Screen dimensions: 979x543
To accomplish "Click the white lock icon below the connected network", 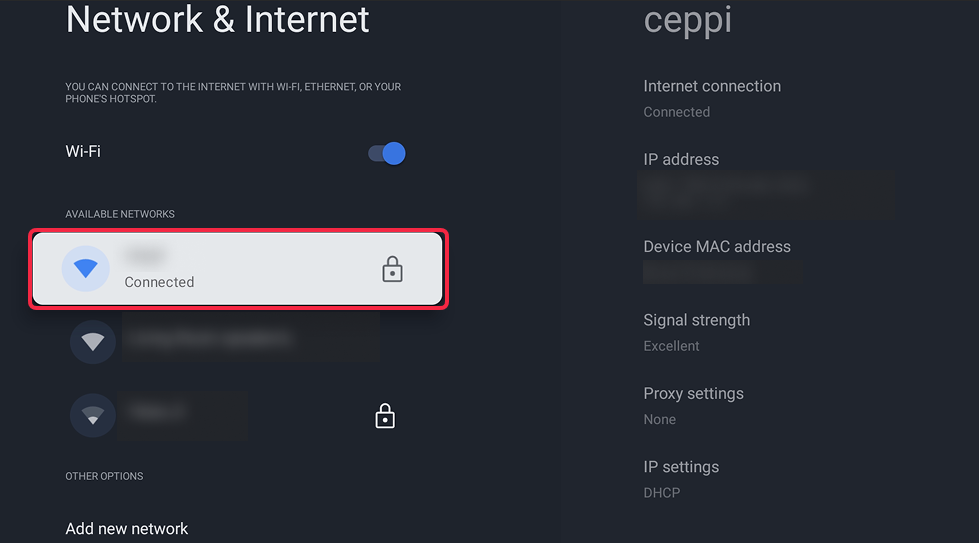I will pyautogui.click(x=385, y=416).
